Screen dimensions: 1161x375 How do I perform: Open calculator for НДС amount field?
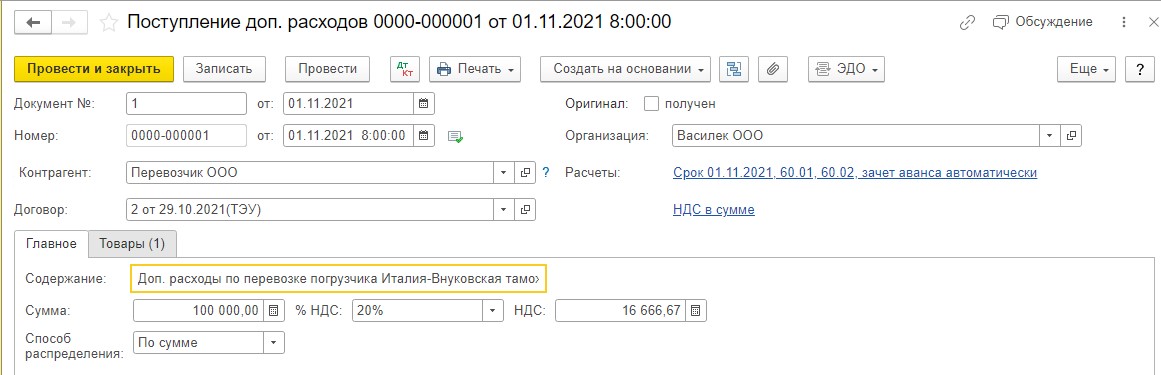click(x=696, y=311)
